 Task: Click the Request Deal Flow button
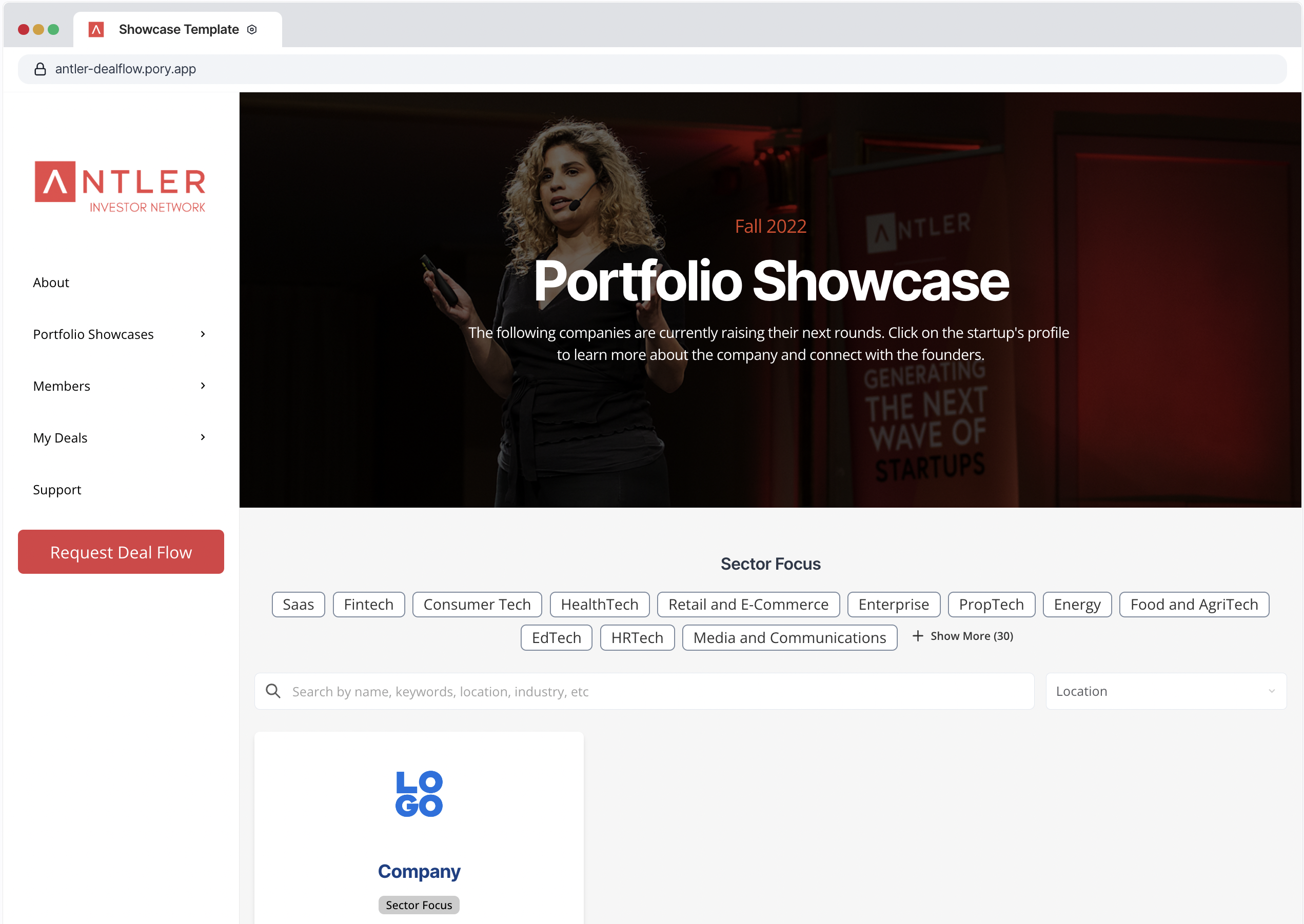(x=121, y=552)
